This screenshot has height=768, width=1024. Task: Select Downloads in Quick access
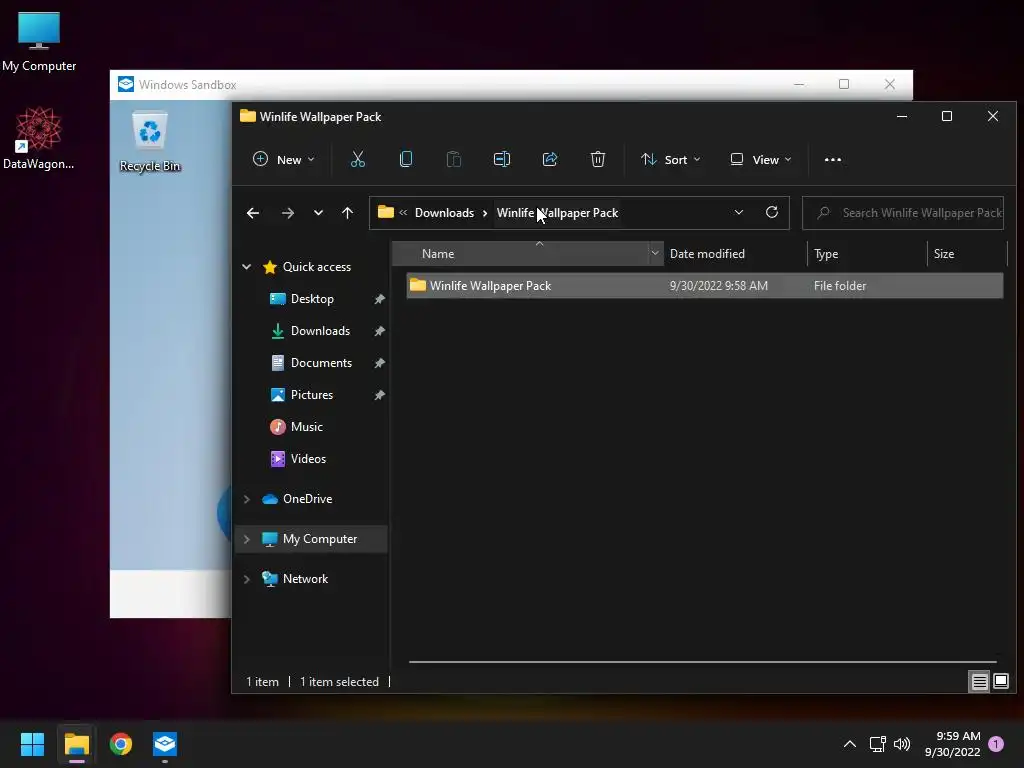pos(320,331)
